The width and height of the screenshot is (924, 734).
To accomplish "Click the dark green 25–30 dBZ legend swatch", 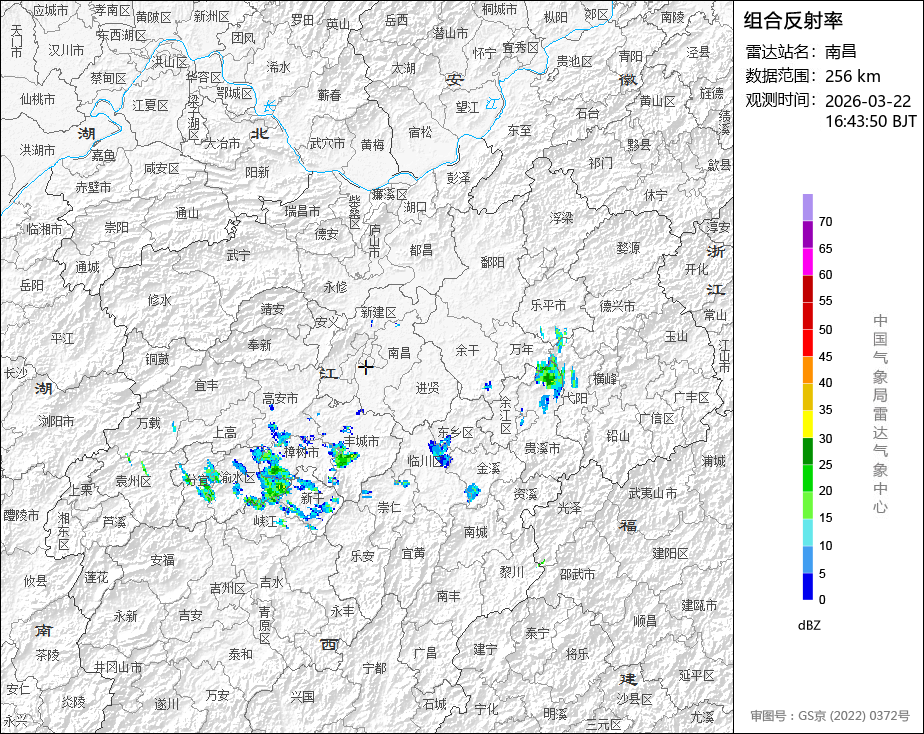I will coord(807,451).
